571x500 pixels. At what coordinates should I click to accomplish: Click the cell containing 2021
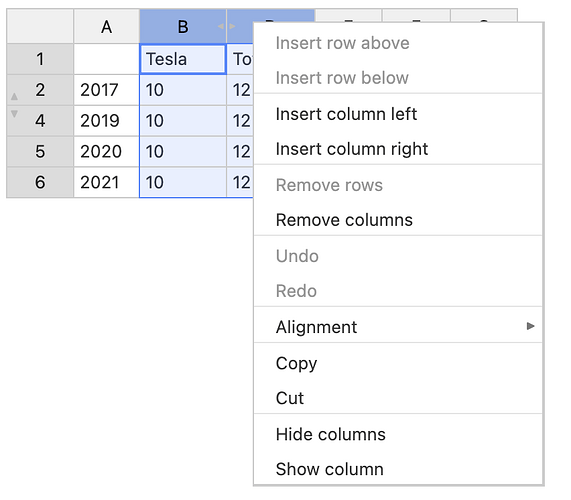click(106, 182)
